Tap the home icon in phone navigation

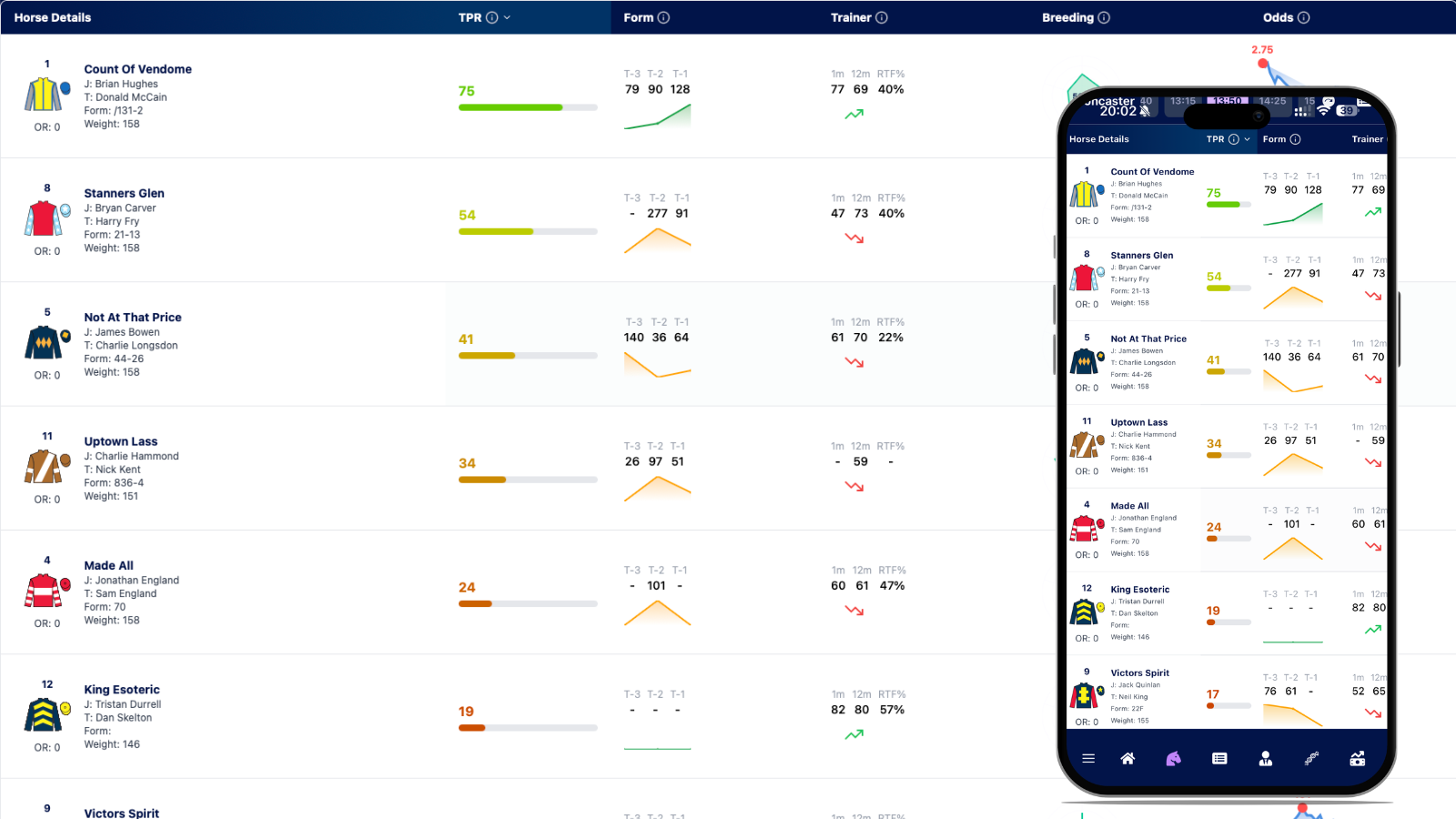1127,759
